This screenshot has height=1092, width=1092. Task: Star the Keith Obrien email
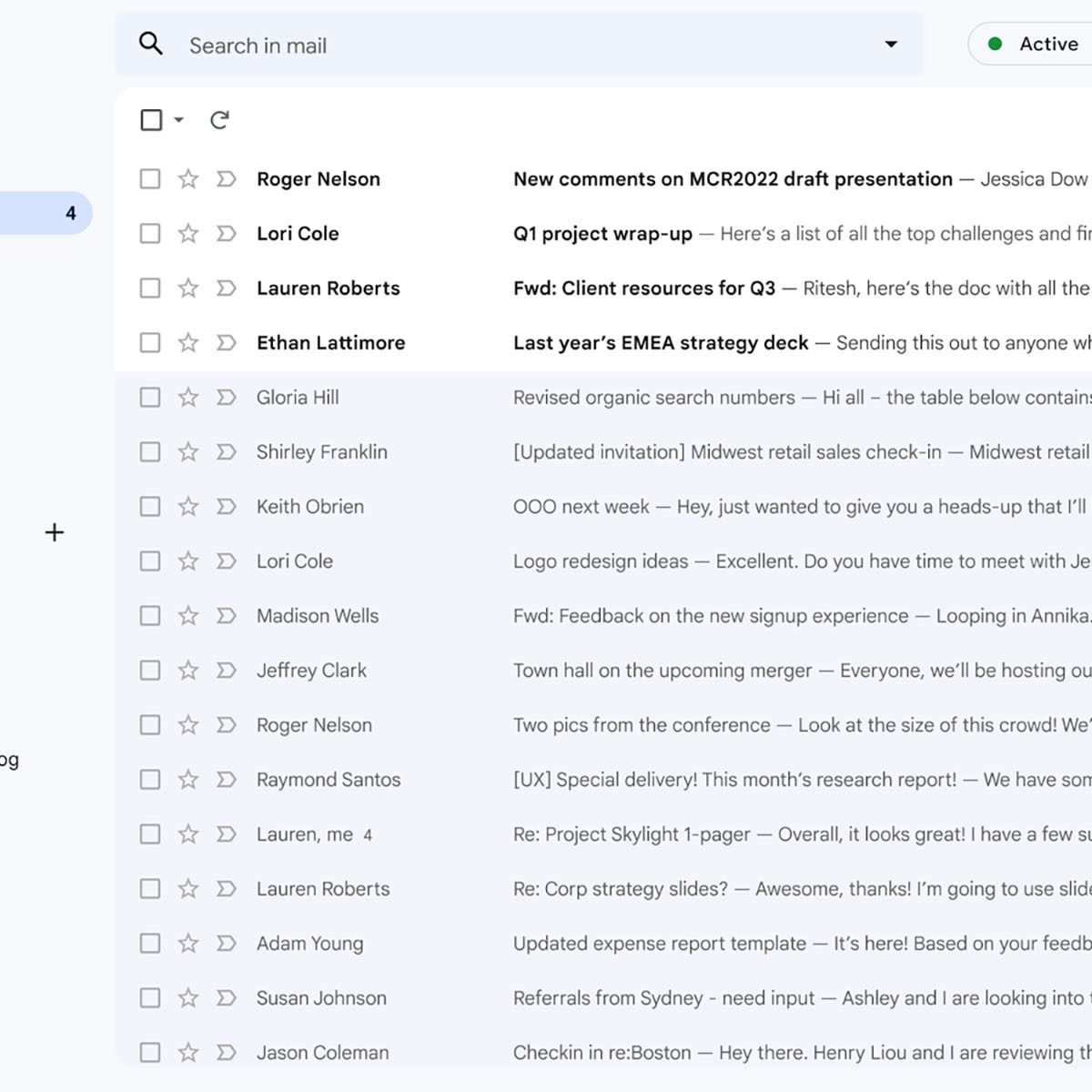[188, 507]
